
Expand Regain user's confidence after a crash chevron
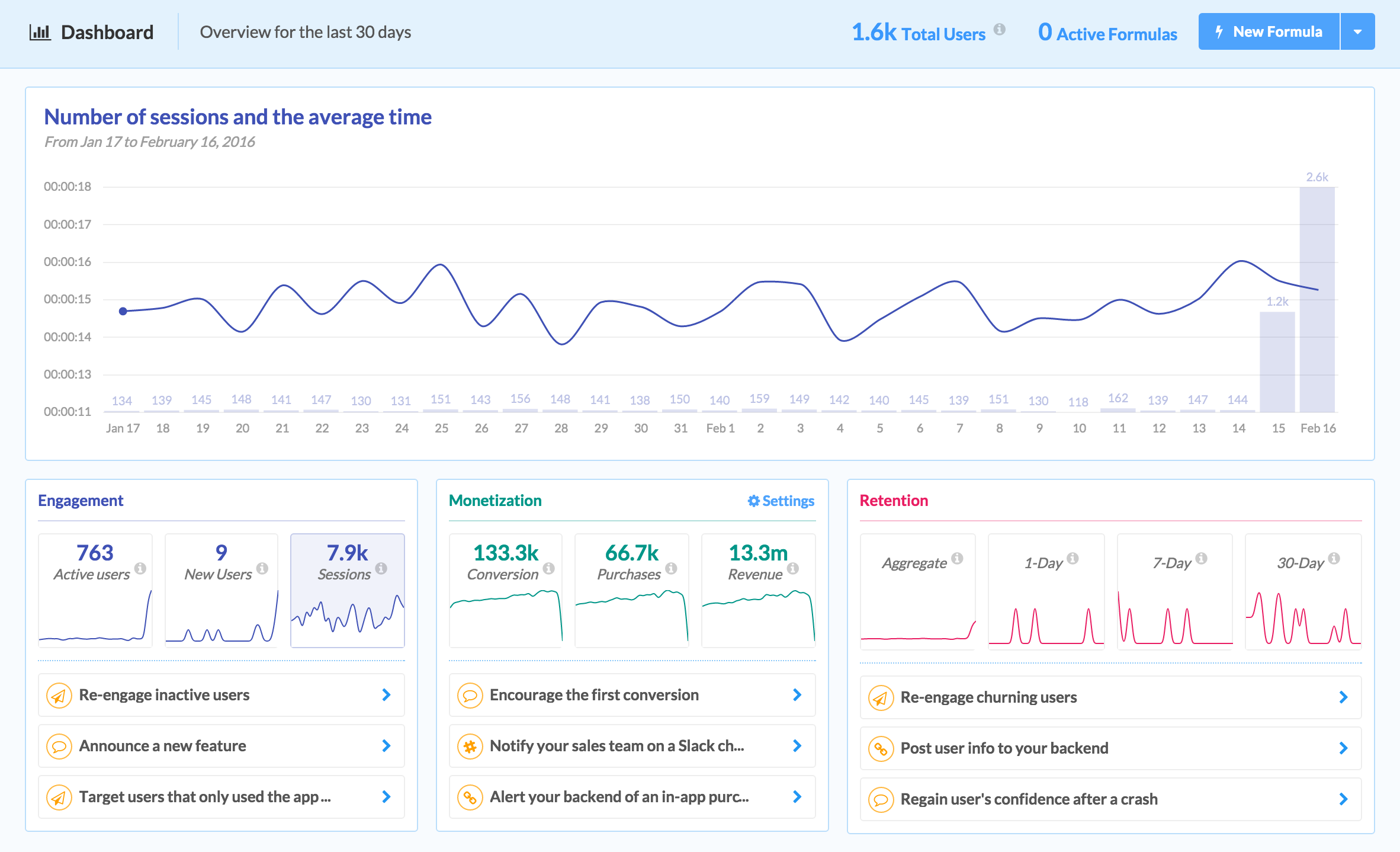pos(1343,799)
